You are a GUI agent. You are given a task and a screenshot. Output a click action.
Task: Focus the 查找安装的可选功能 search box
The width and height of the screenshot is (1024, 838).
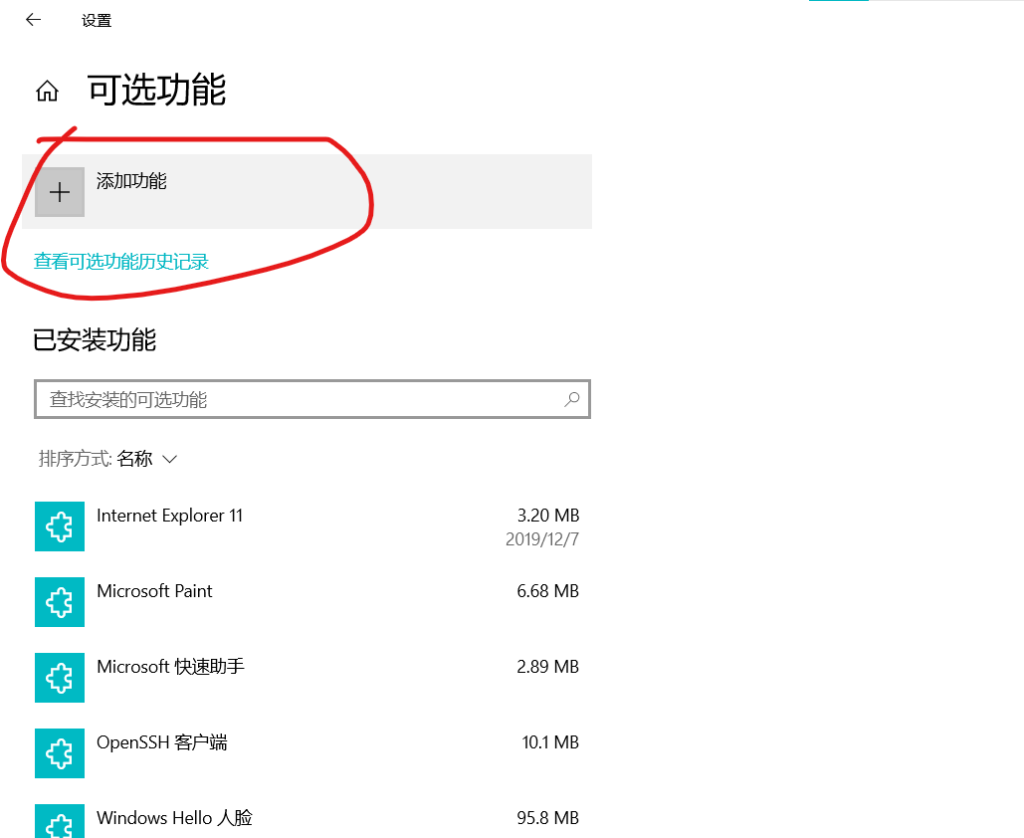click(x=300, y=399)
